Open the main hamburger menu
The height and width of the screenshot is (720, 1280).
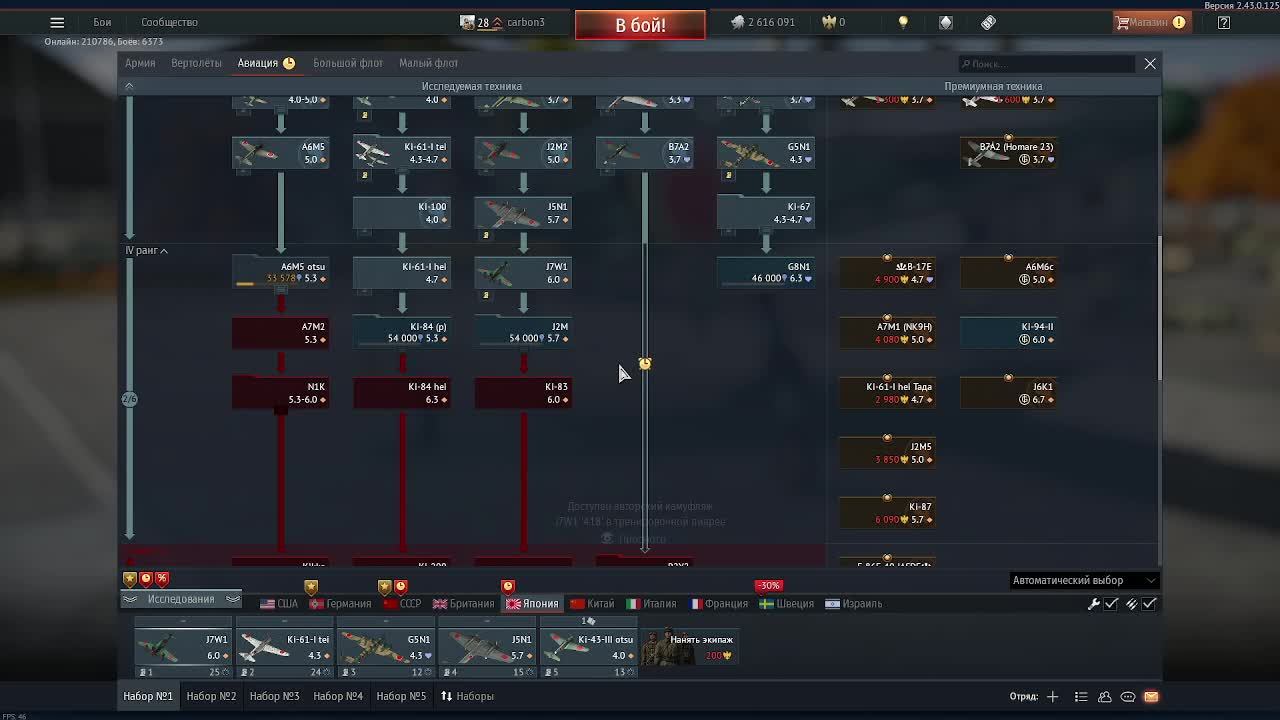click(57, 22)
